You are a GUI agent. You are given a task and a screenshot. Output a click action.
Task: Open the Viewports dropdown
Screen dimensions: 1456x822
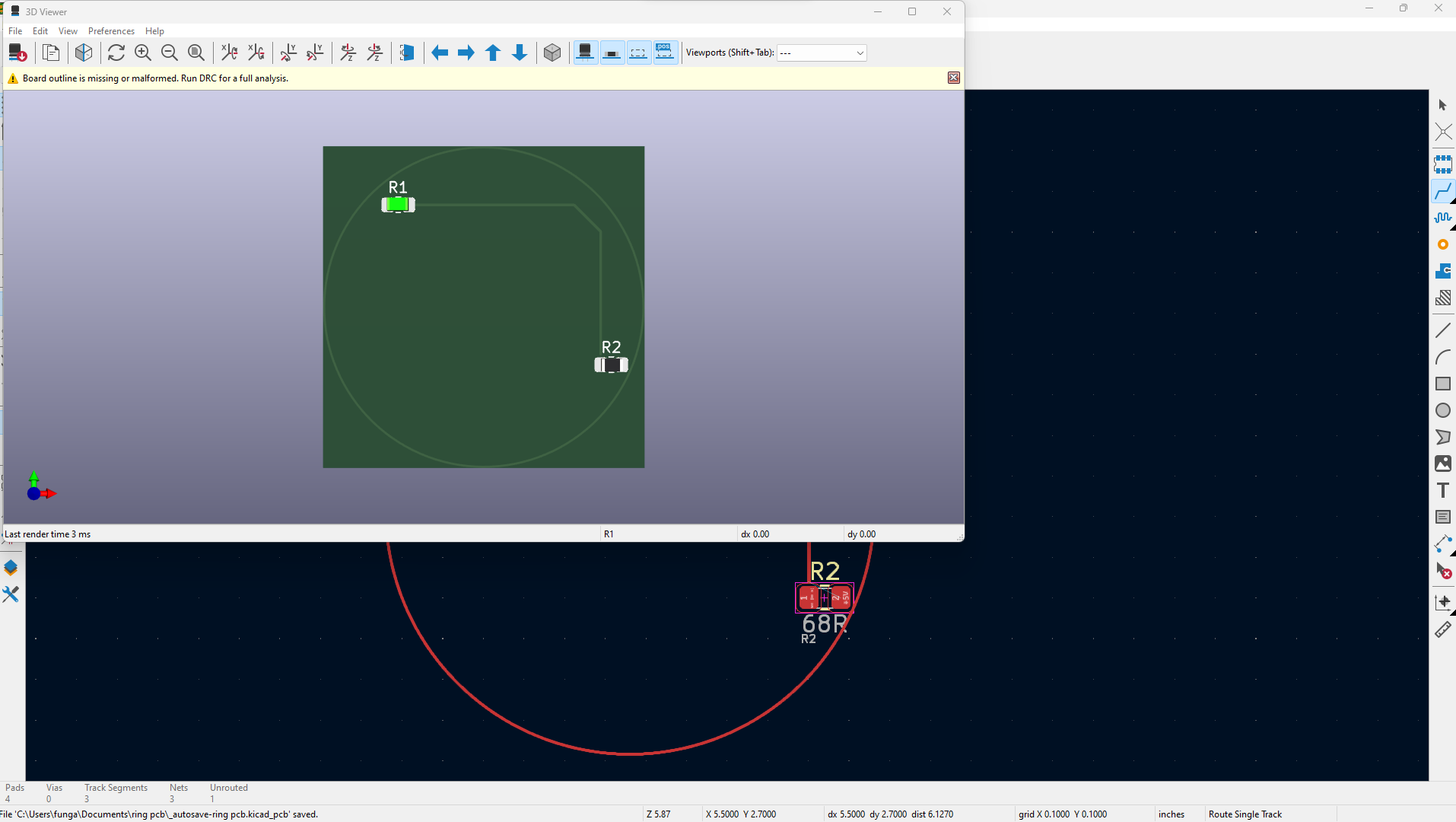(x=822, y=53)
